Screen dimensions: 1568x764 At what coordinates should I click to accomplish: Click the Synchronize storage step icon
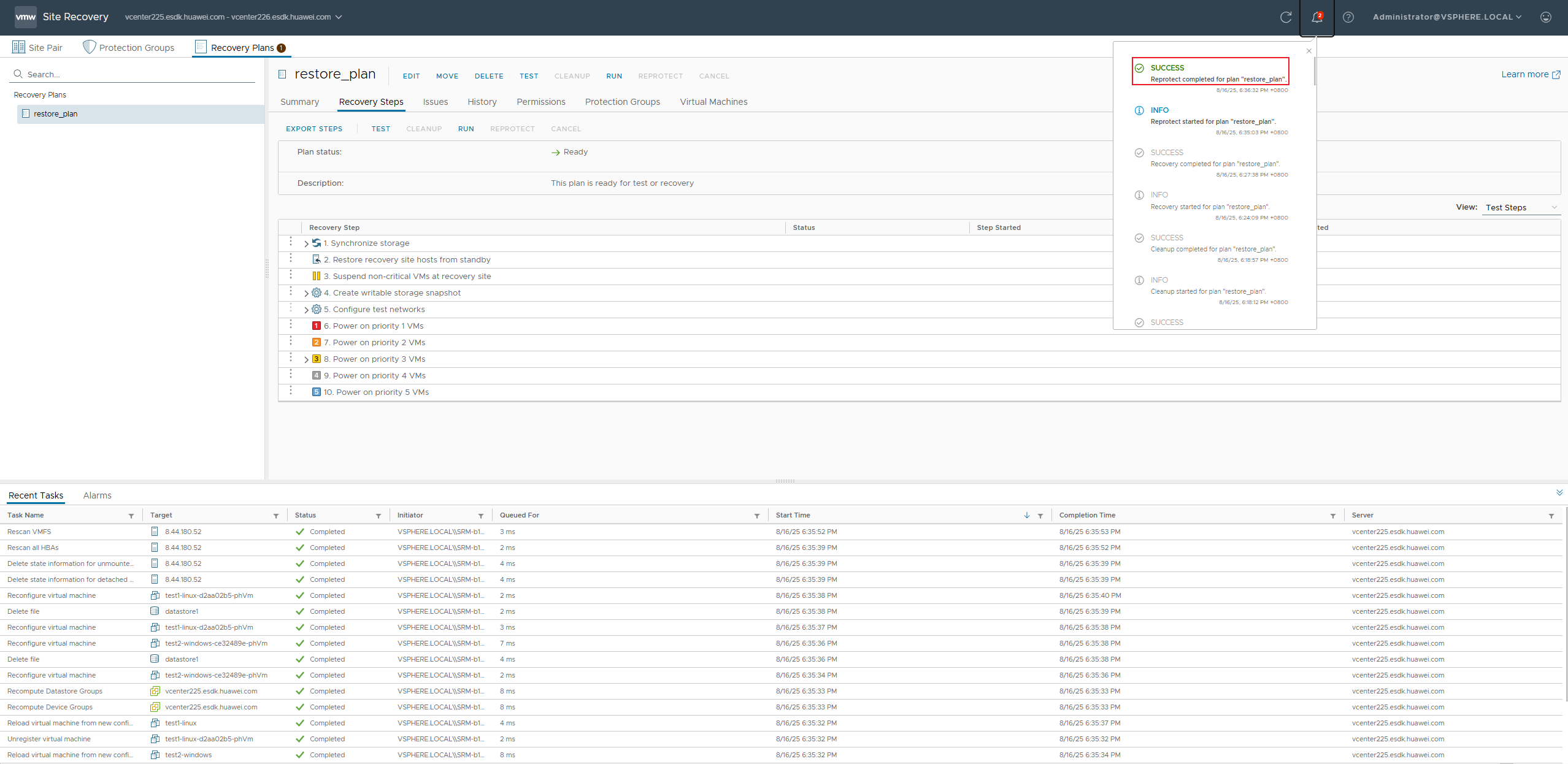coord(317,243)
